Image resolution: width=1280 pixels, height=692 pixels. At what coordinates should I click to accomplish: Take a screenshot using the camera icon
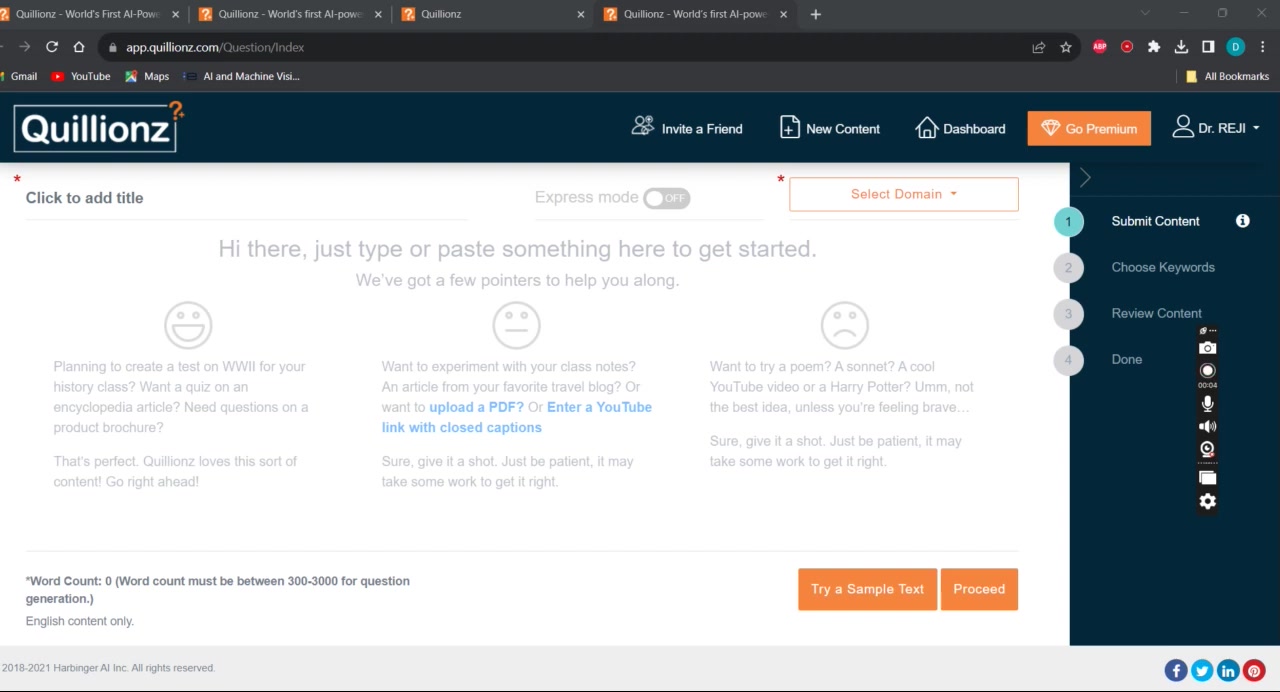pyautogui.click(x=1207, y=347)
